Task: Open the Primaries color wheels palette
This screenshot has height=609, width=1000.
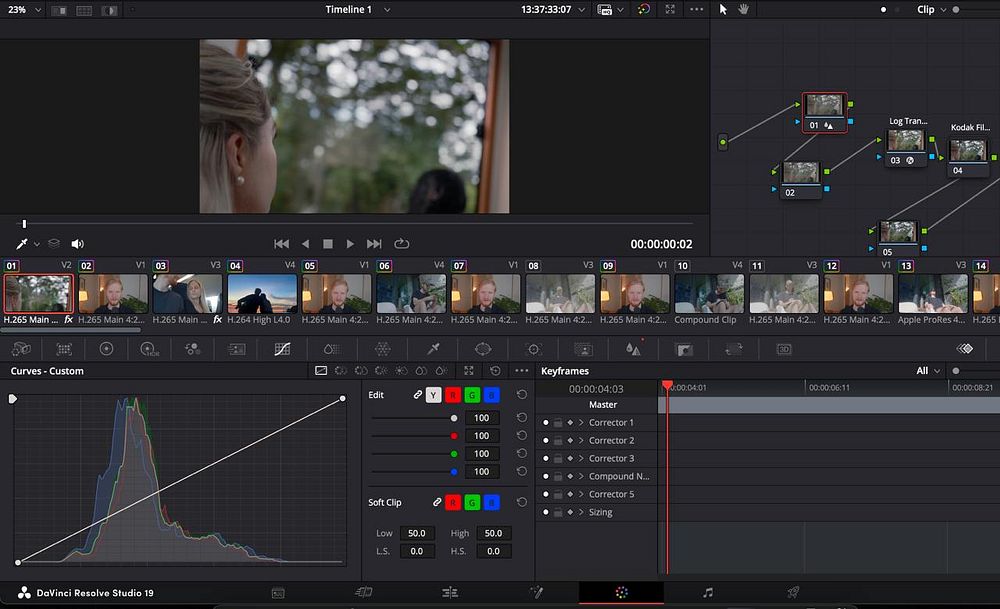Action: click(x=106, y=349)
